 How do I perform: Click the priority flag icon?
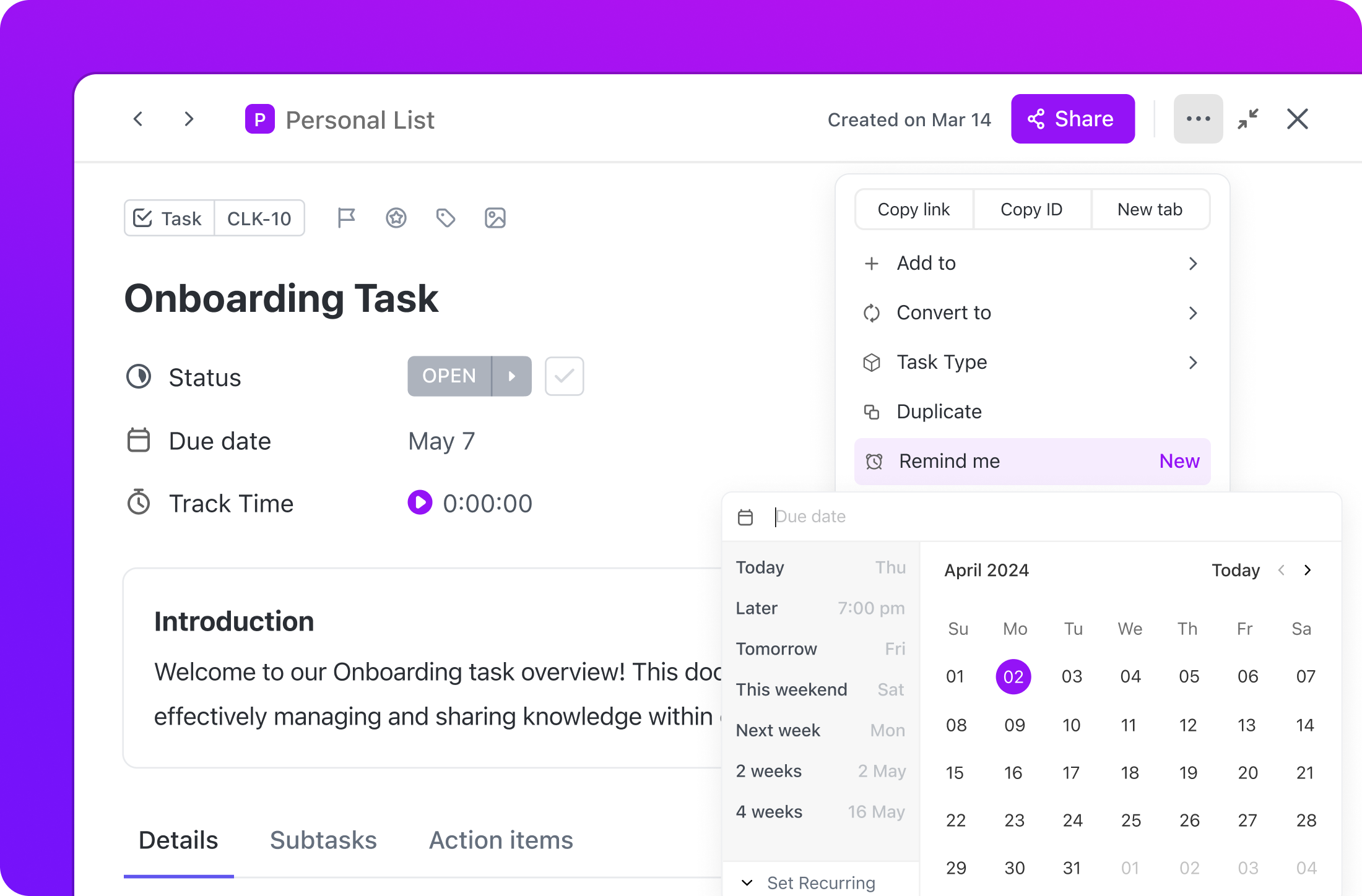point(347,218)
